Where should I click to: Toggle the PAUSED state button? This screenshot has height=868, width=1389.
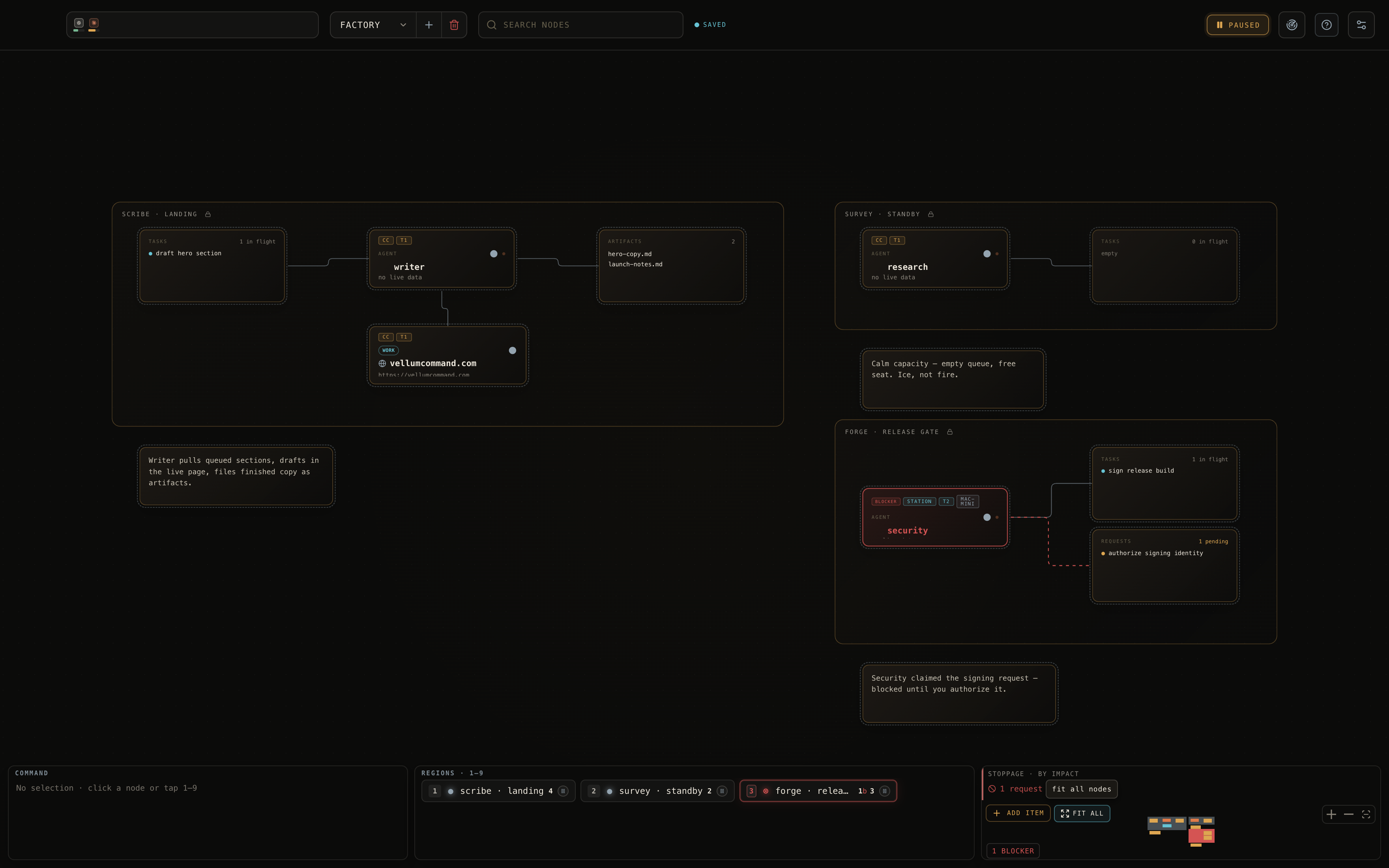coord(1237,25)
